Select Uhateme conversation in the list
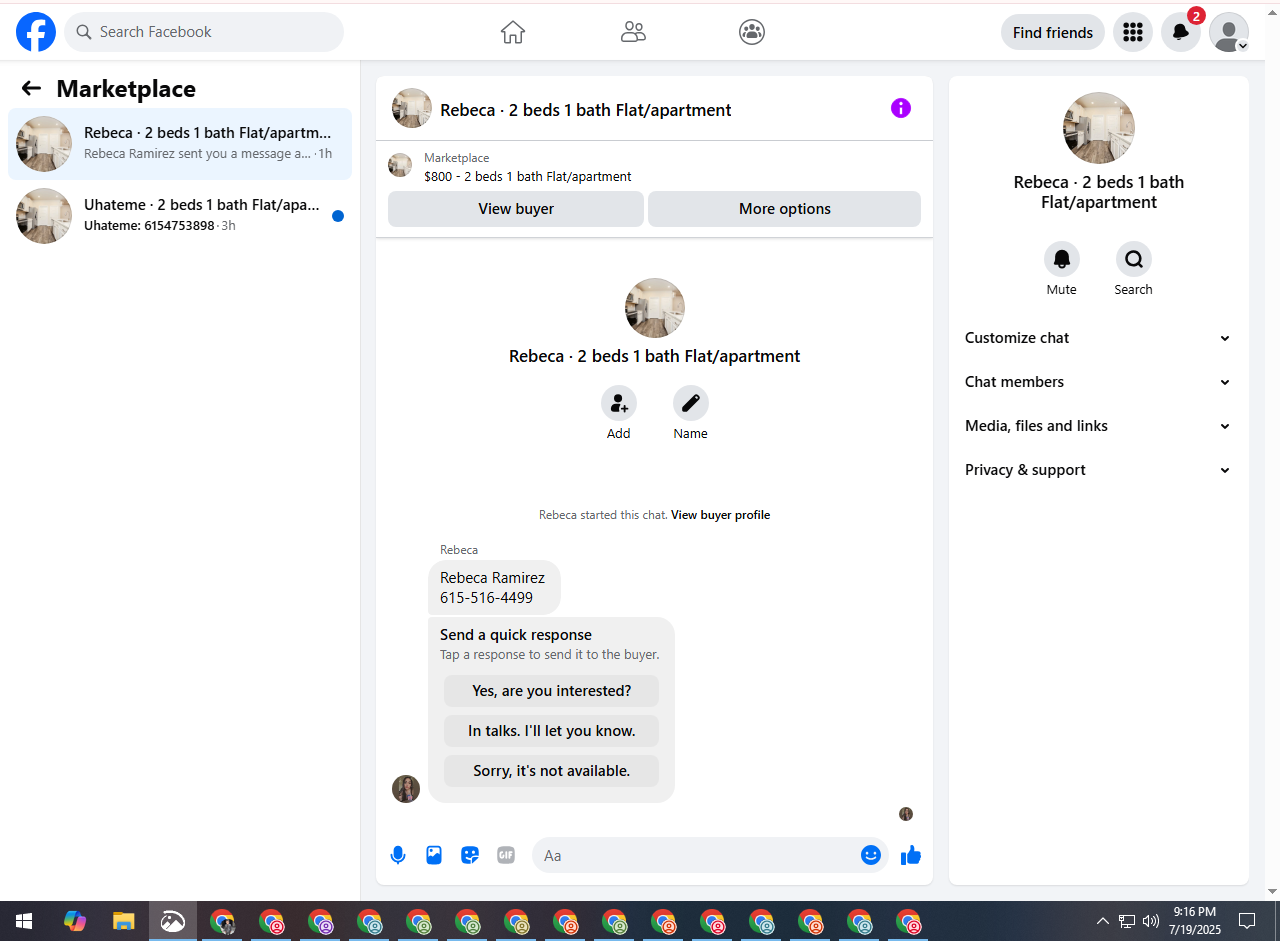The image size is (1280, 941). click(180, 216)
